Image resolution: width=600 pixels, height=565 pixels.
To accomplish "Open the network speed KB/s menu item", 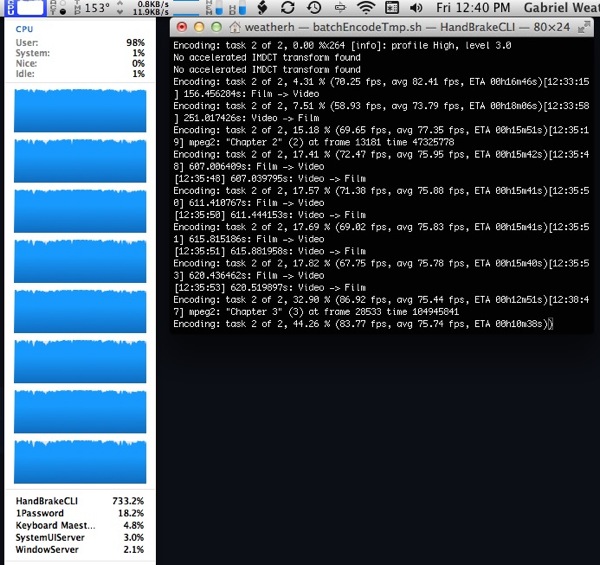I will (x=145, y=8).
